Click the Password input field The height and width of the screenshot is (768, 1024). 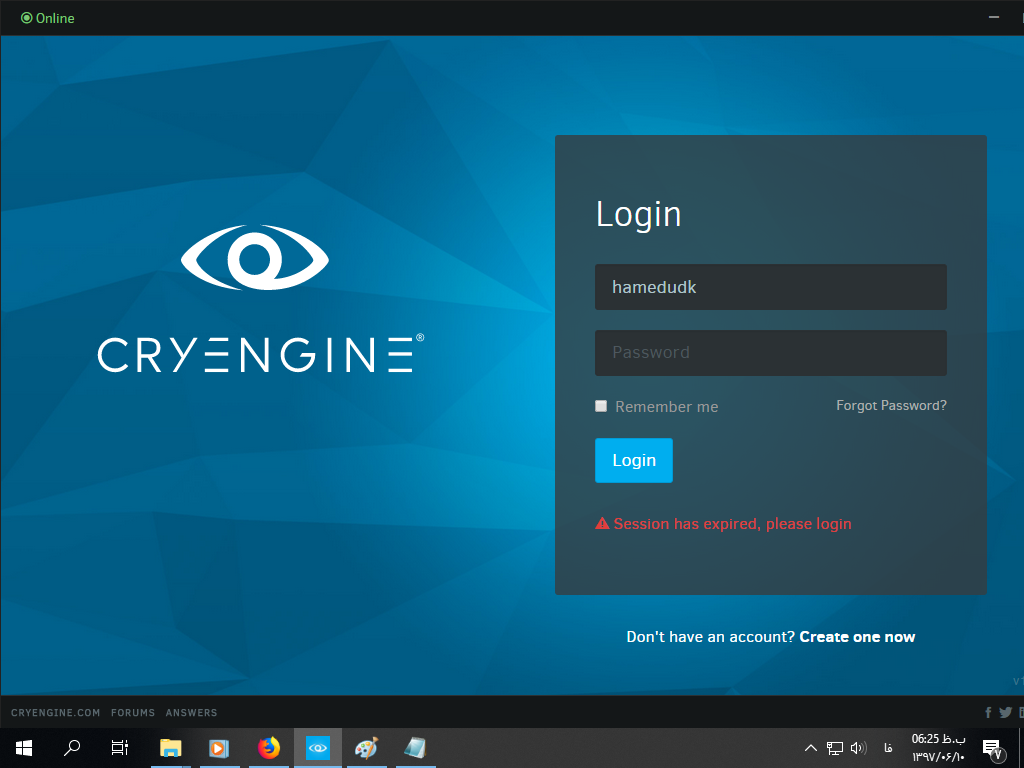771,353
